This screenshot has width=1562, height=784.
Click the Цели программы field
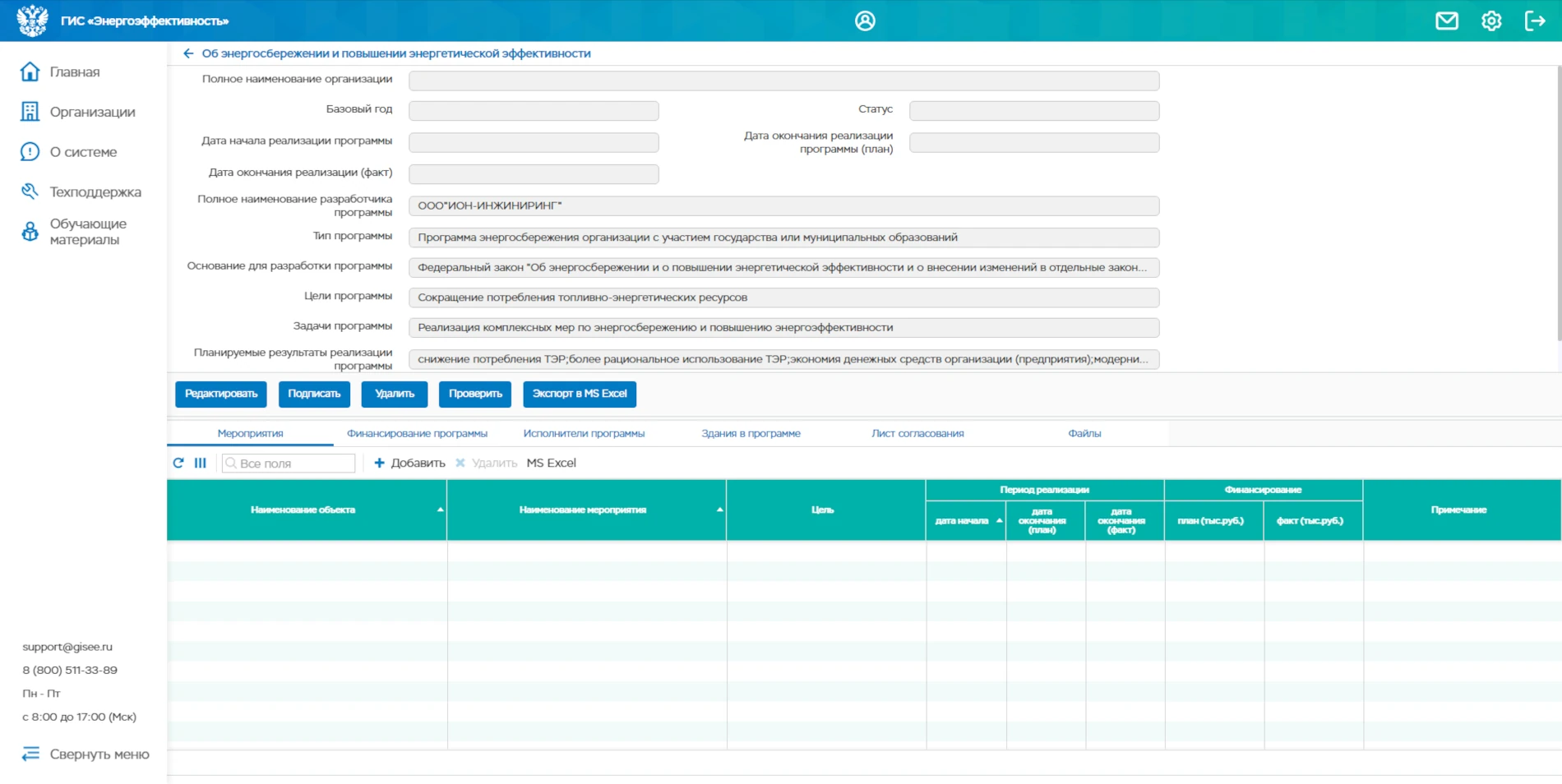point(783,297)
